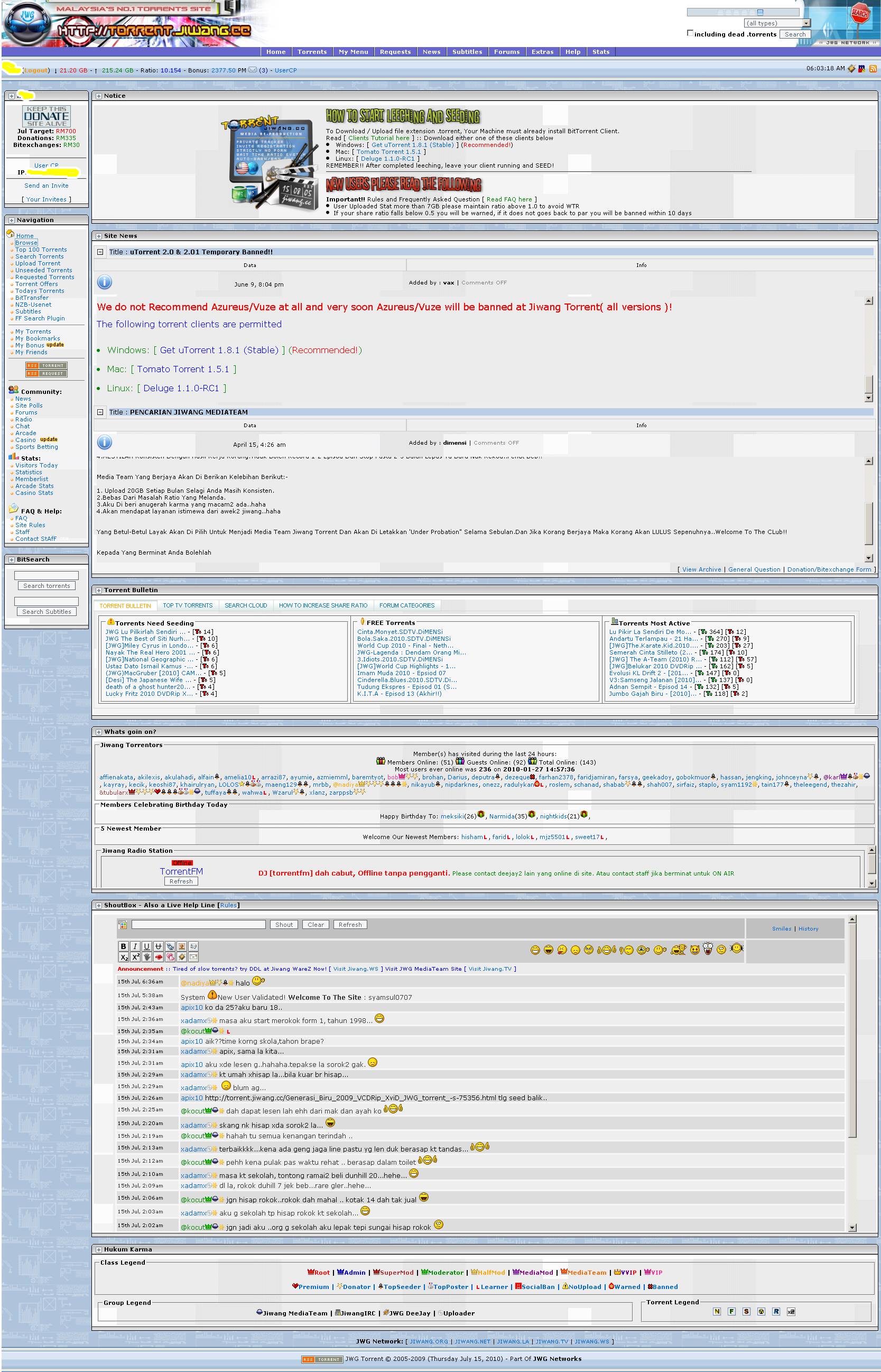Collapse the PENCARIAN JIWANG MEDIATEAM news item

coord(100,412)
